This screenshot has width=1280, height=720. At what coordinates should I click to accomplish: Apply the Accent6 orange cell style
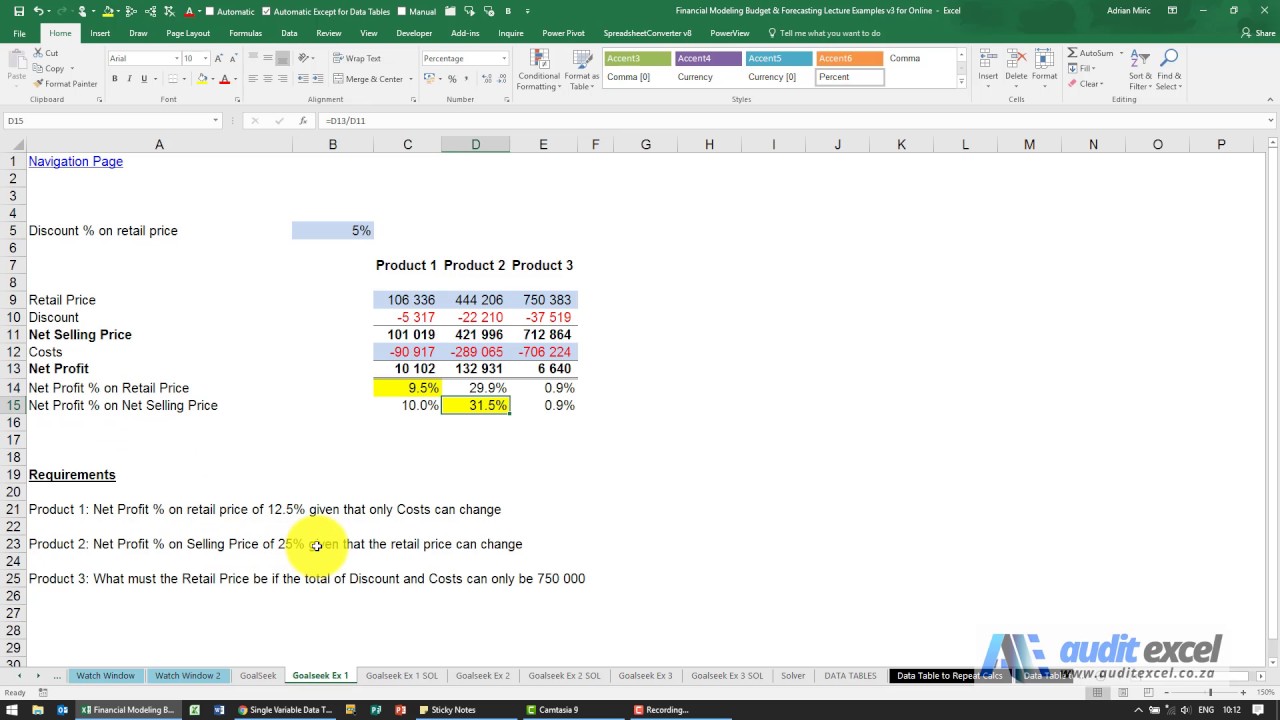click(x=850, y=58)
